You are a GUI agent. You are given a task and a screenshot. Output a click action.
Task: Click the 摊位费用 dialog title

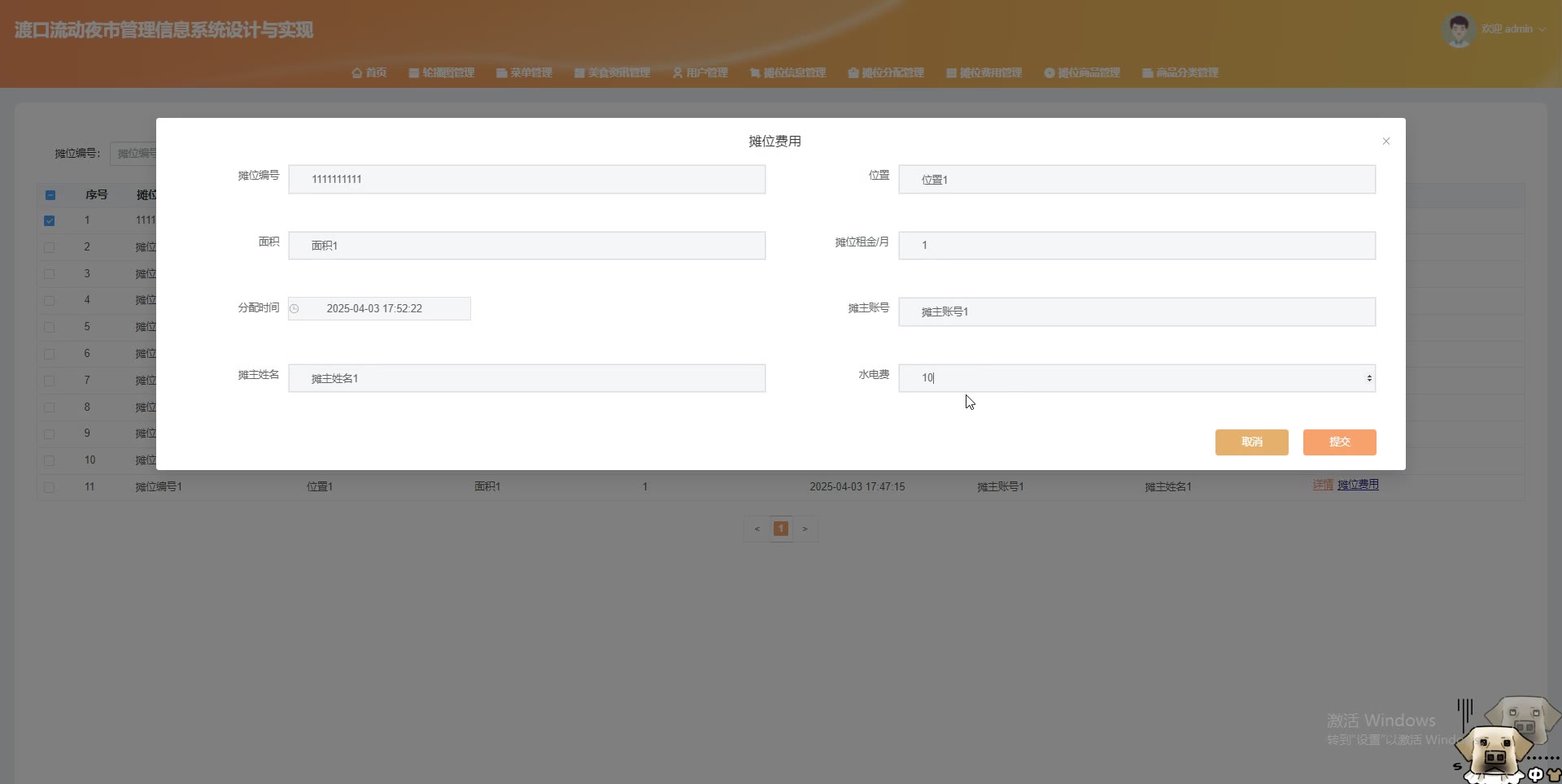(x=774, y=142)
